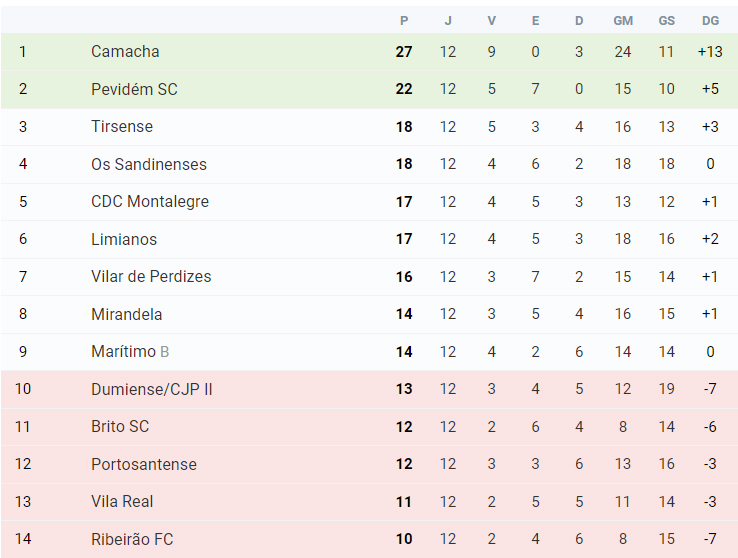Sort by the E draws column header

pyautogui.click(x=535, y=21)
